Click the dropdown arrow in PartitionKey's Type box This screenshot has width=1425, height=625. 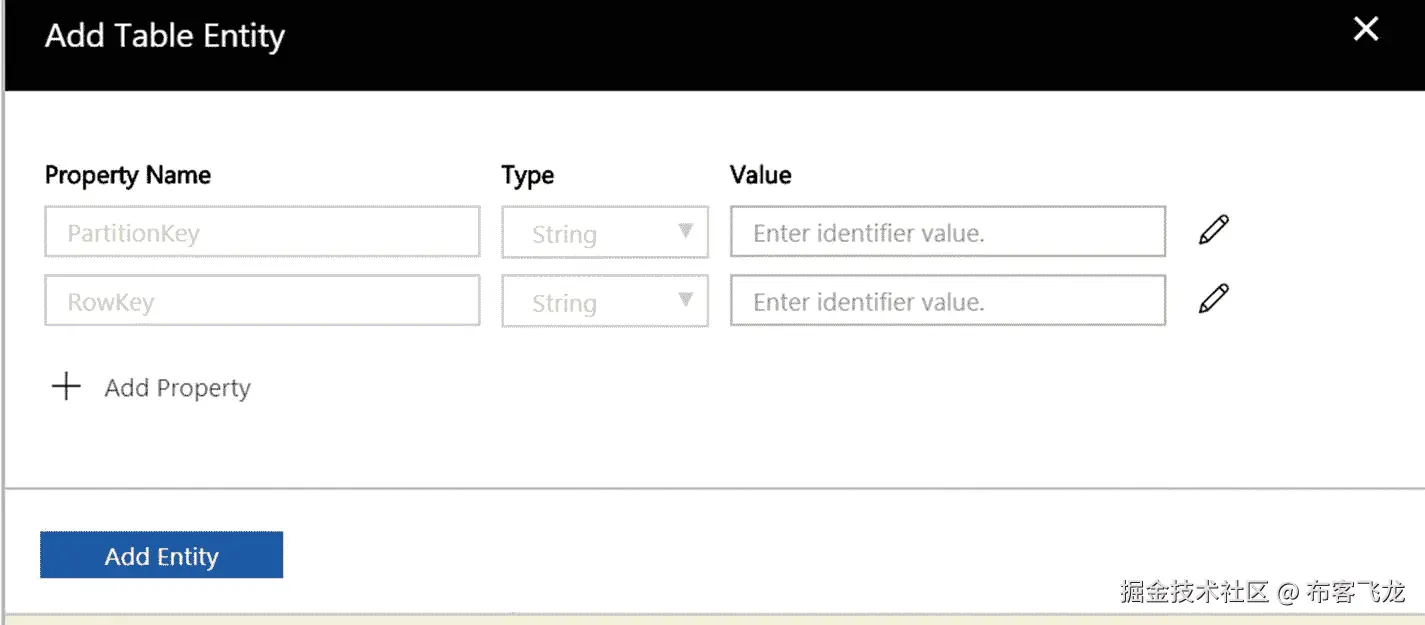click(685, 231)
